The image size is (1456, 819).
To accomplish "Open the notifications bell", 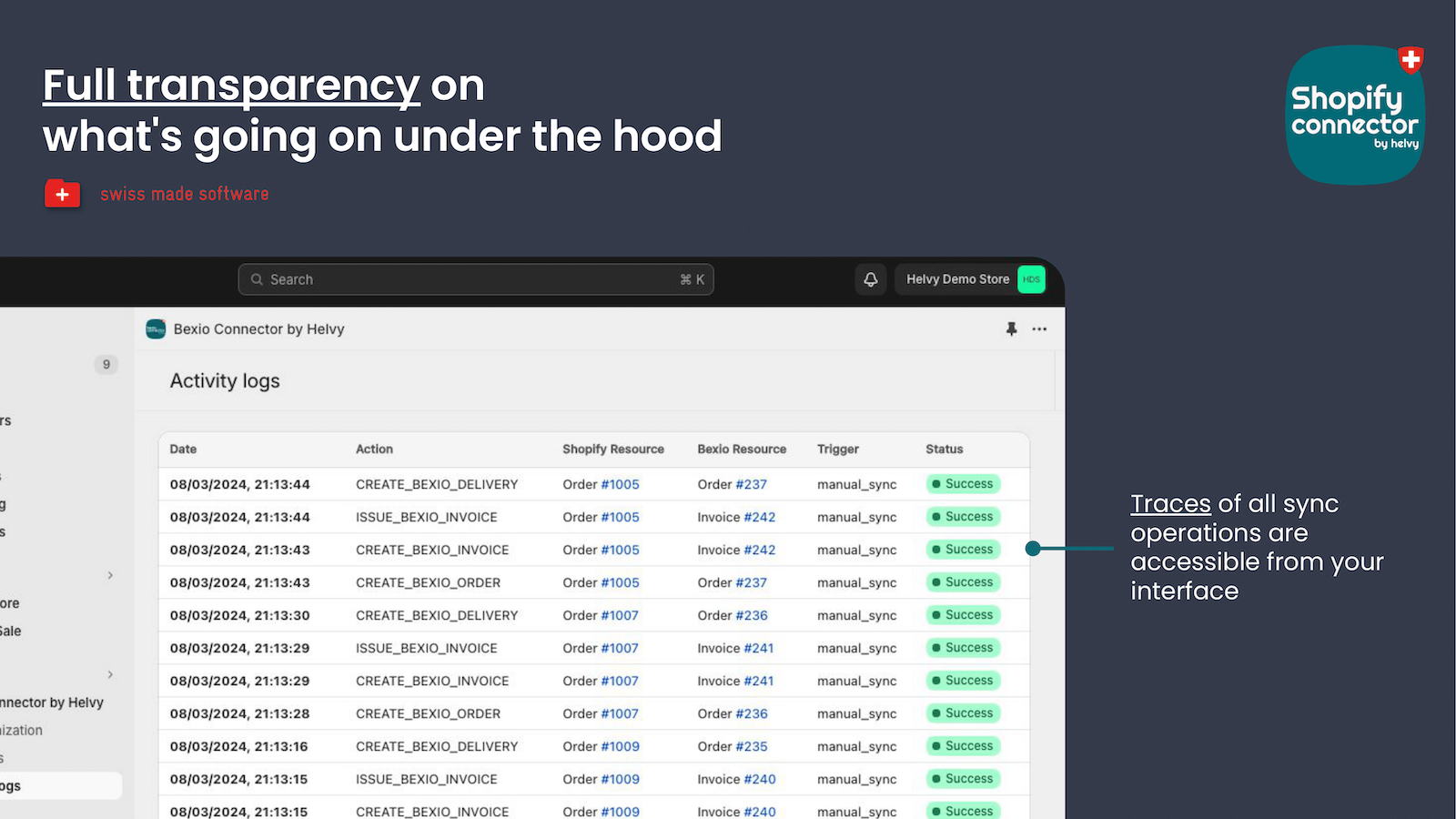I will pyautogui.click(x=871, y=279).
